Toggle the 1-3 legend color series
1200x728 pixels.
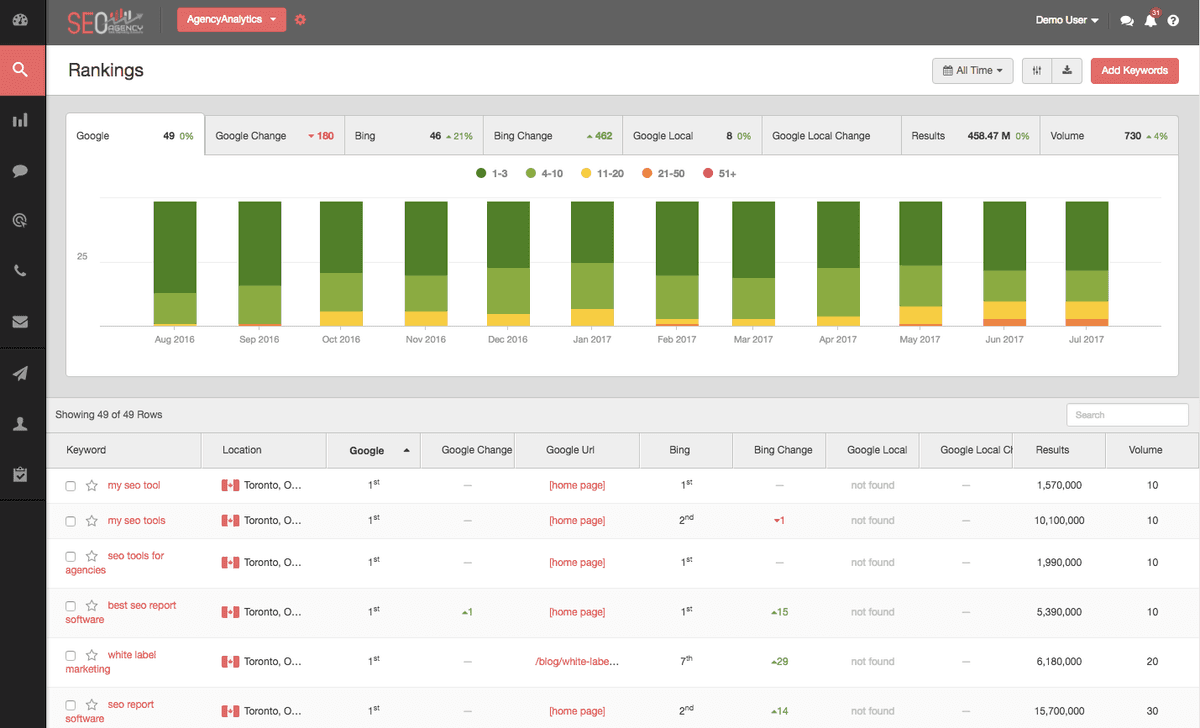tap(493, 174)
